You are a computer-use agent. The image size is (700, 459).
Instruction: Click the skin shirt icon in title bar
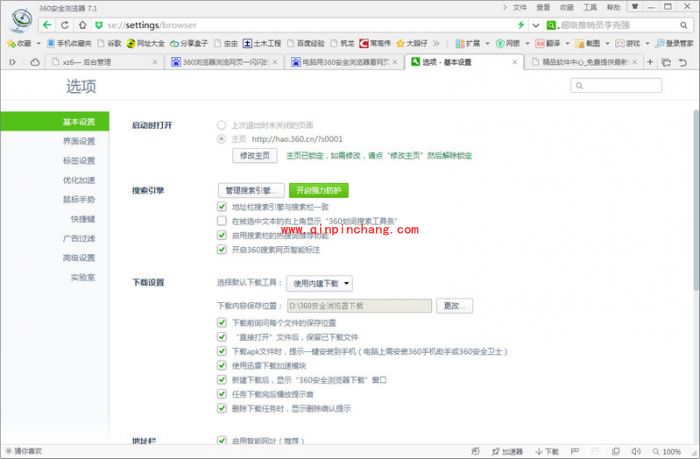[635, 6]
